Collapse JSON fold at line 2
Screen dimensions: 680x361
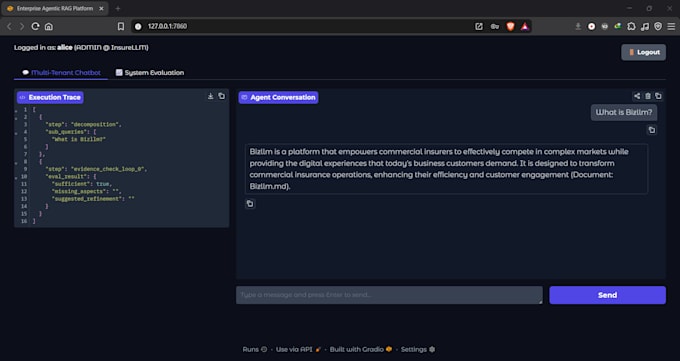16,118
